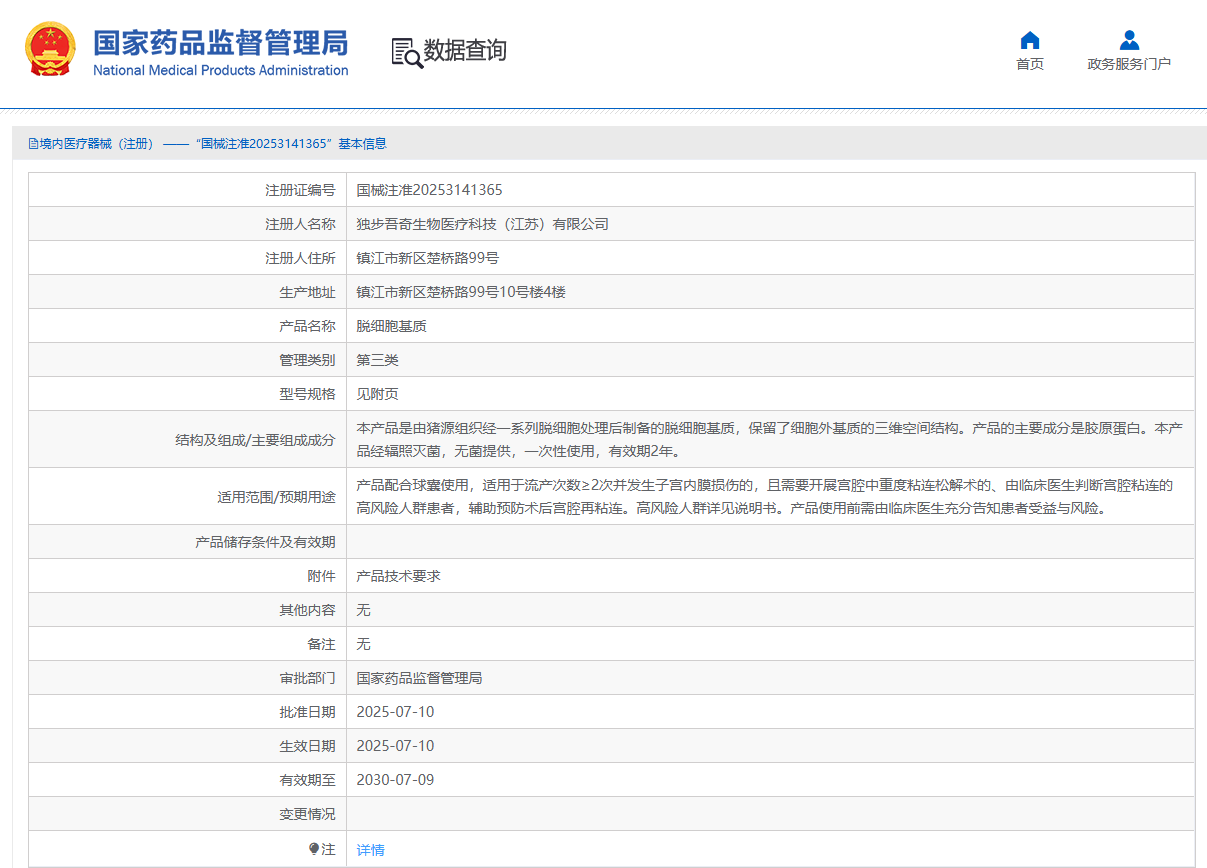Screen dimensions: 1207x868
Task: Click the national emblem logo
Action: tap(50, 50)
